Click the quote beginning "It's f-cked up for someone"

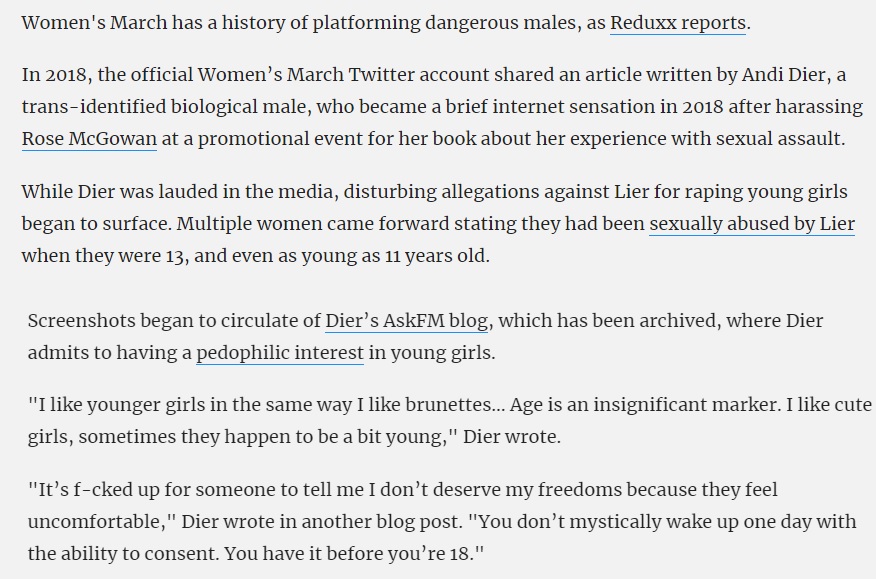pyautogui.click(x=442, y=521)
